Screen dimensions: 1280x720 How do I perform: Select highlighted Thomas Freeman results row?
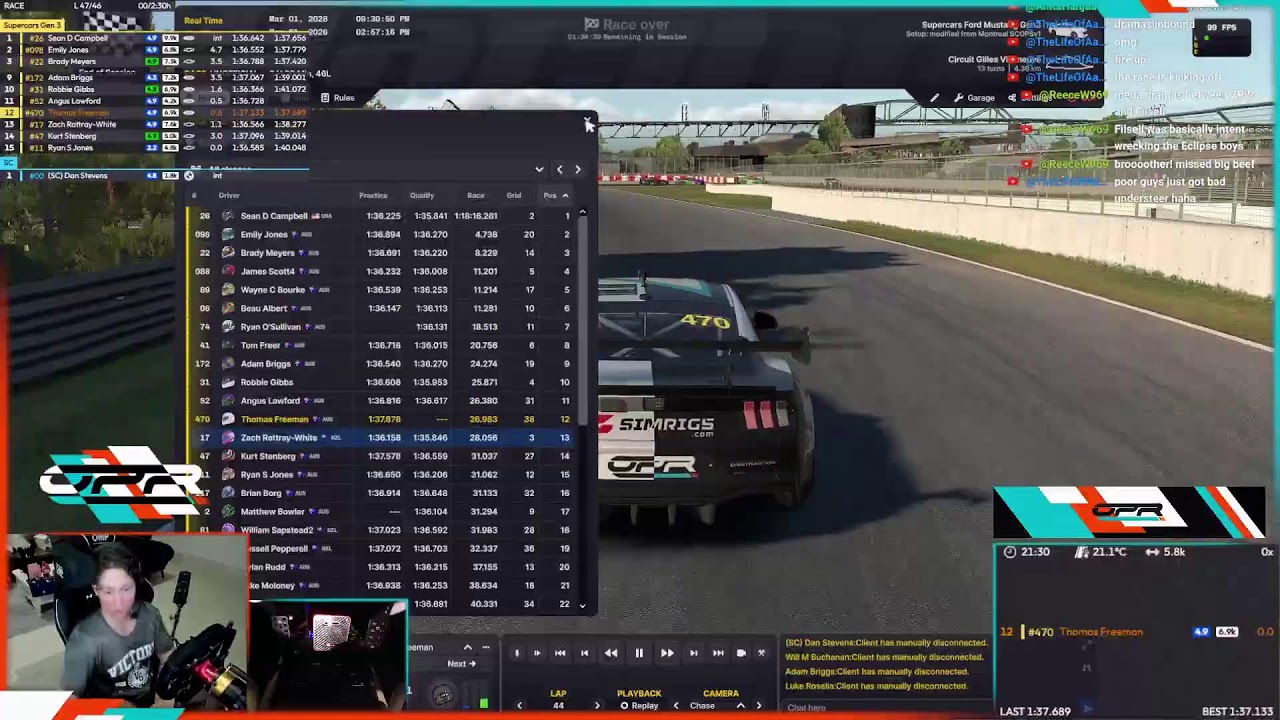[381, 419]
